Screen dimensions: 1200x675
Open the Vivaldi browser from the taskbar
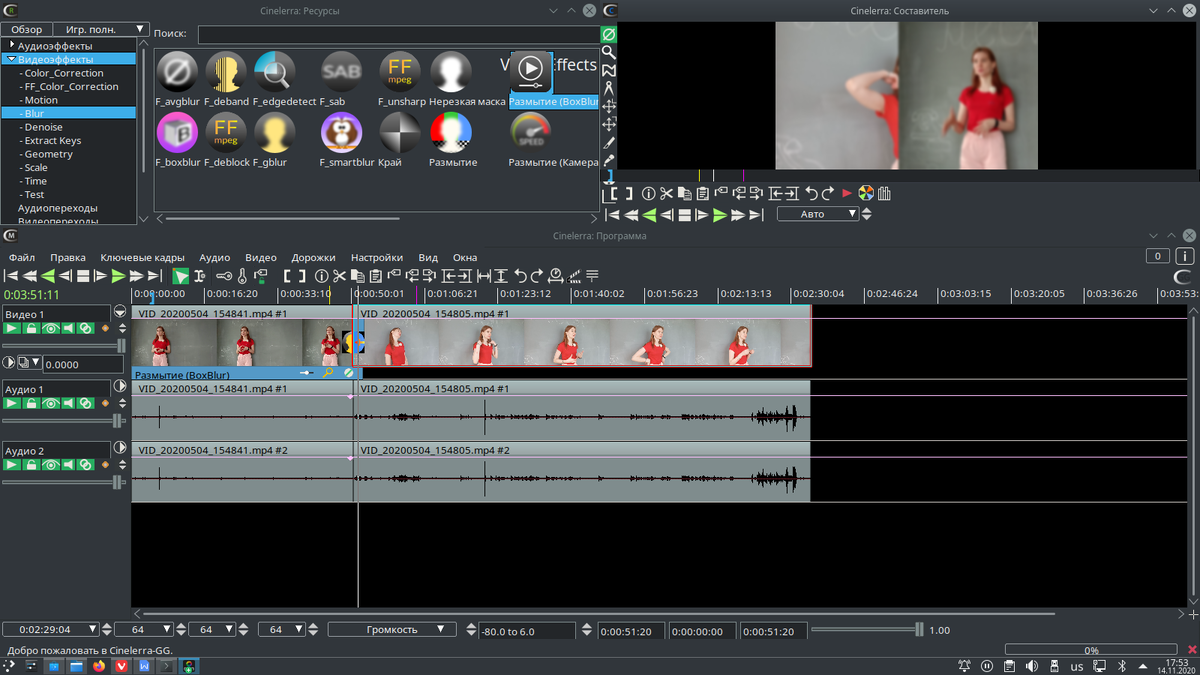point(122,665)
